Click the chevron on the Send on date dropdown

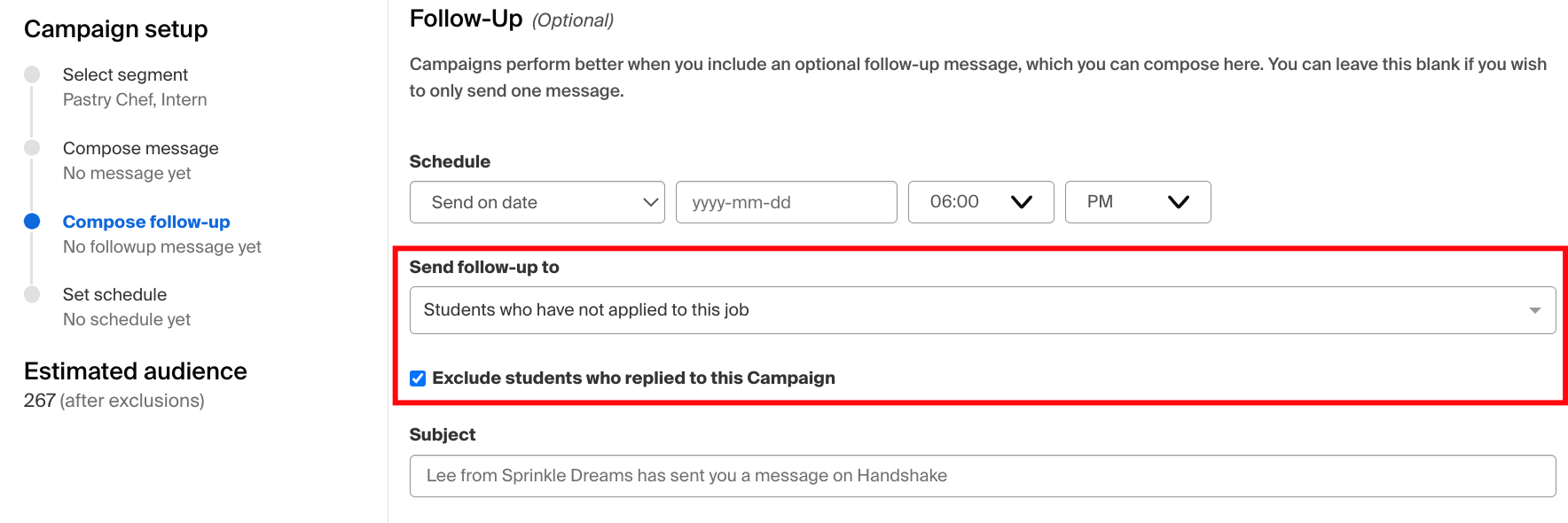coord(648,202)
